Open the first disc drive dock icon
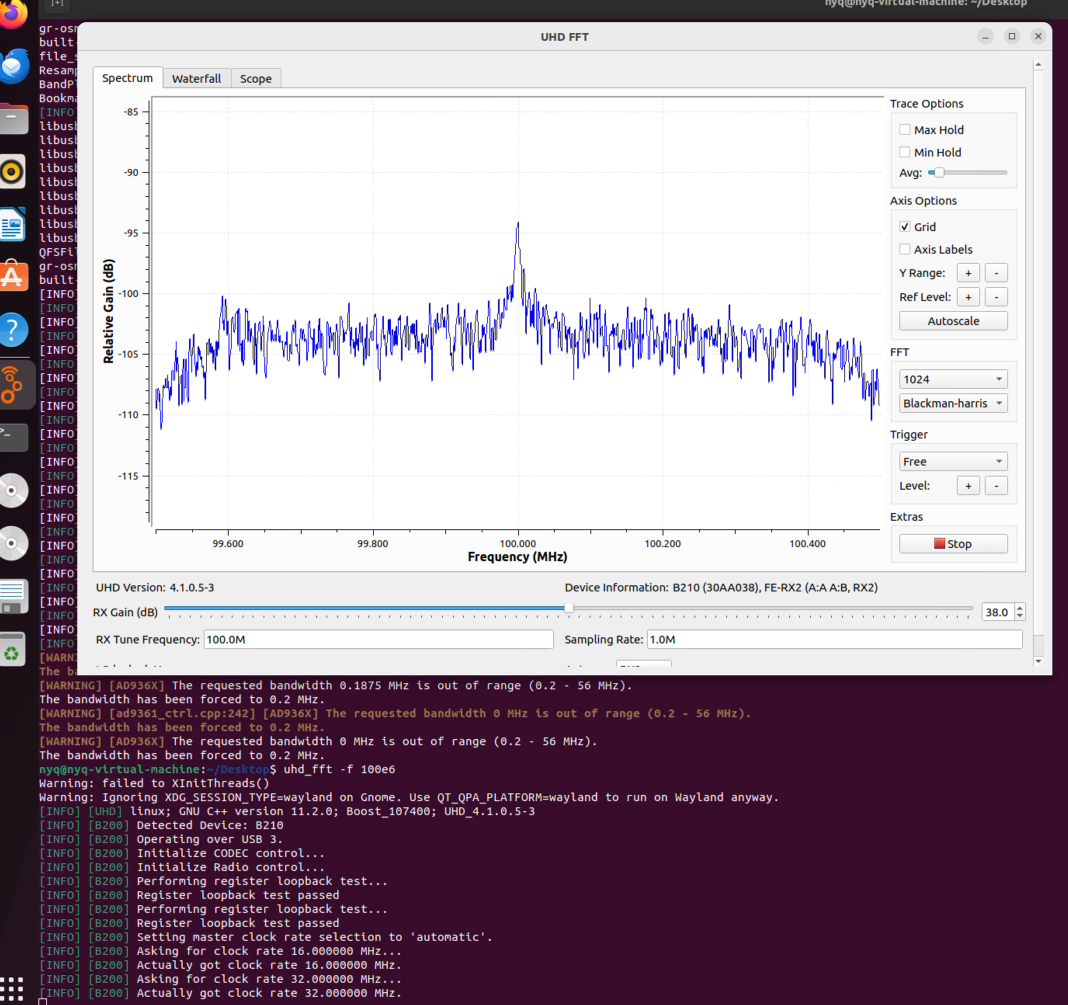The width and height of the screenshot is (1068, 1005). 13,490
